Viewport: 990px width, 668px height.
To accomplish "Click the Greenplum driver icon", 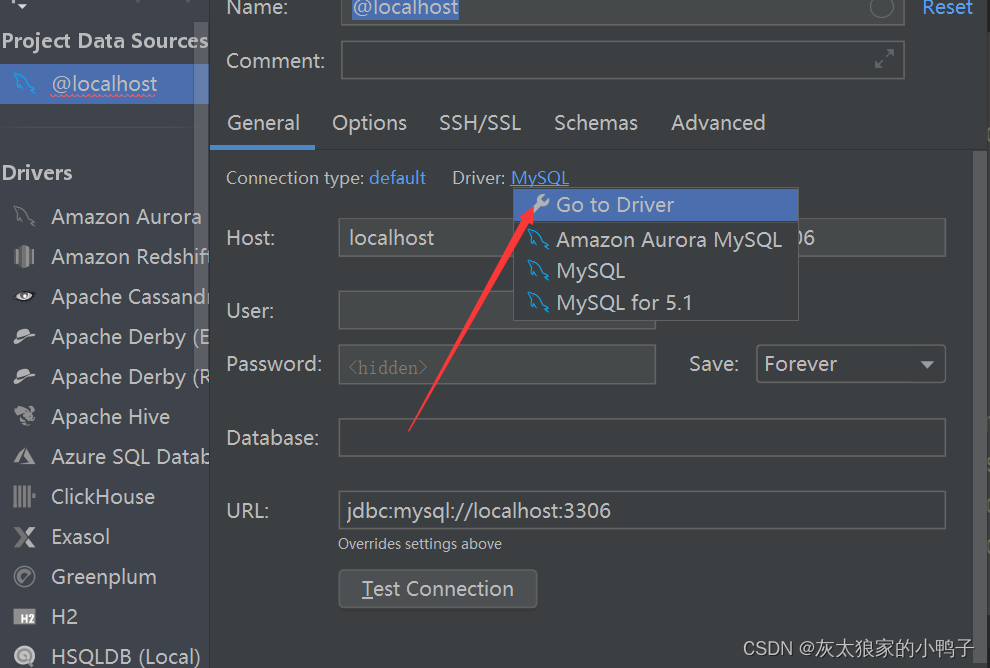I will pos(24,576).
